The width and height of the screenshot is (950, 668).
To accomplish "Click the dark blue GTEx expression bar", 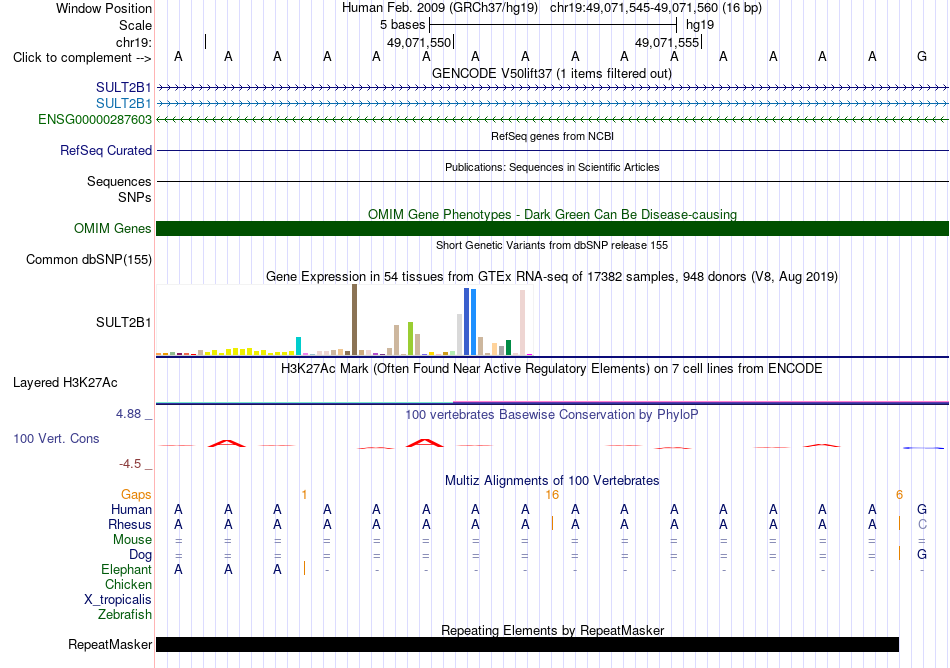I will 467,322.
